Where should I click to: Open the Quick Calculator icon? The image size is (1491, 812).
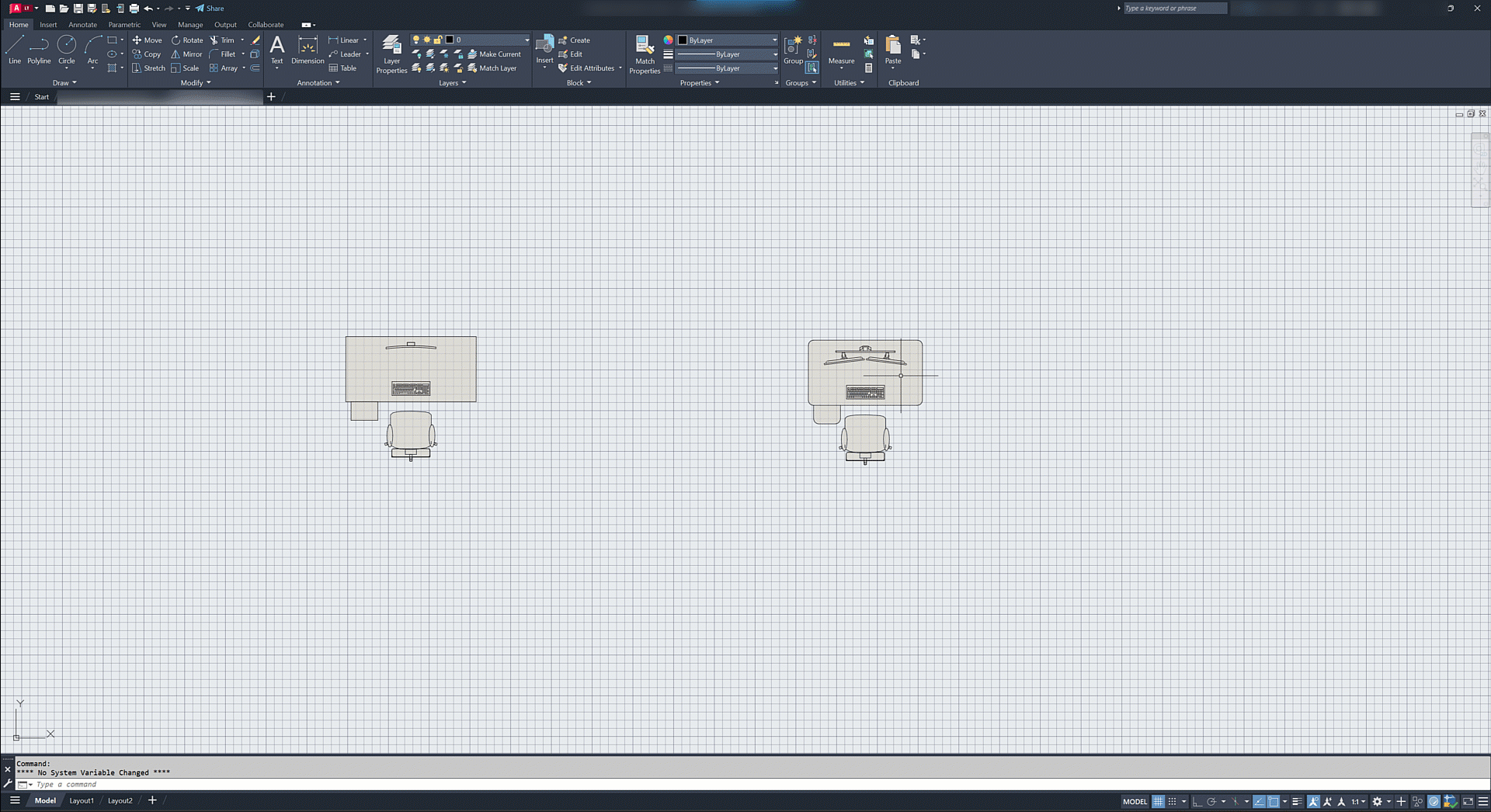tap(868, 68)
